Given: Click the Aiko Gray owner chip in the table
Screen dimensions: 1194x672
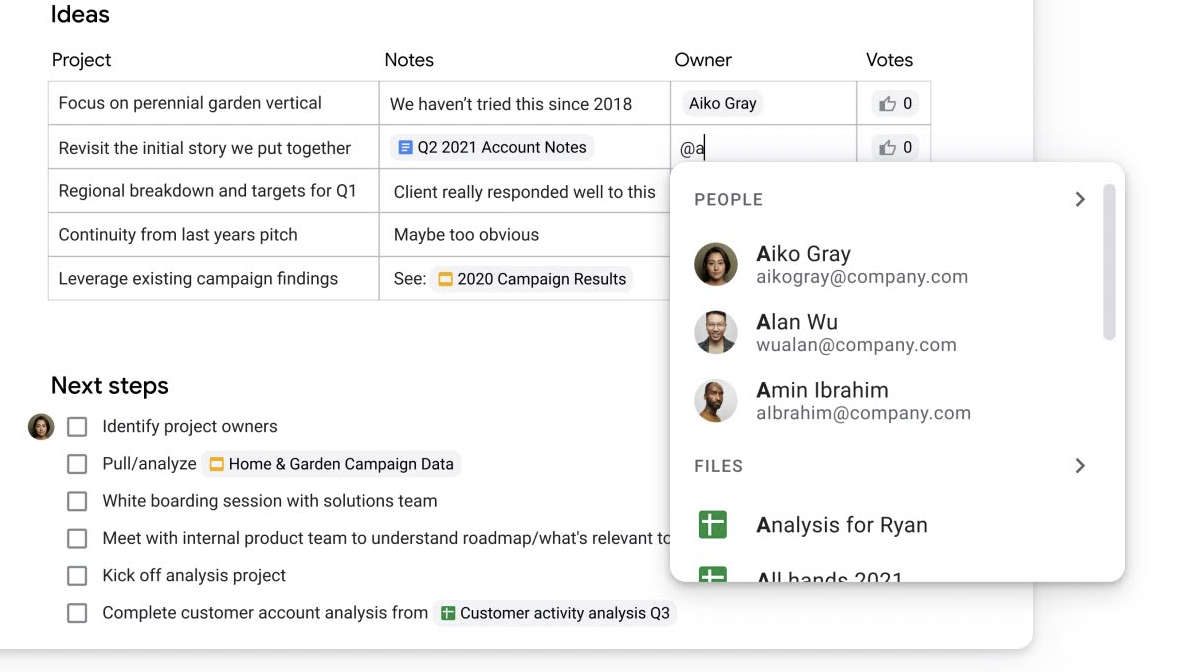Looking at the screenshot, I should click(721, 102).
